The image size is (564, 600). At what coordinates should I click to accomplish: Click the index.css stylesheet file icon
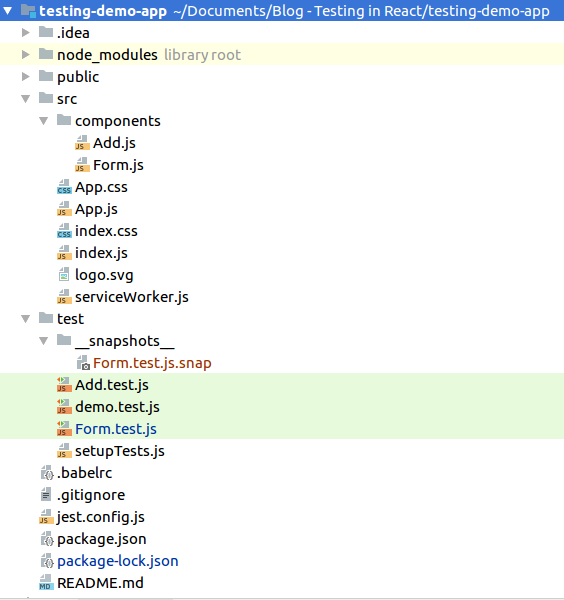coord(64,231)
